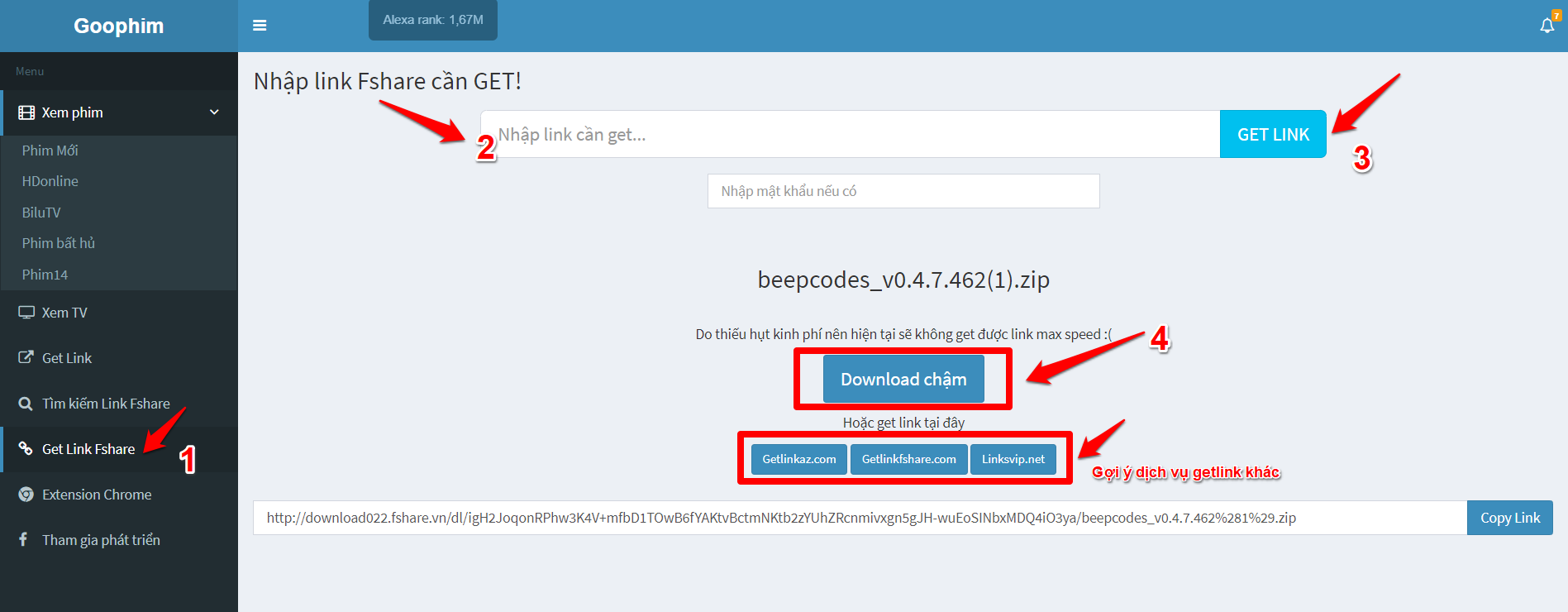1568x612 pixels.
Task: Toggle the hamburger sidebar menu icon
Action: tap(260, 26)
